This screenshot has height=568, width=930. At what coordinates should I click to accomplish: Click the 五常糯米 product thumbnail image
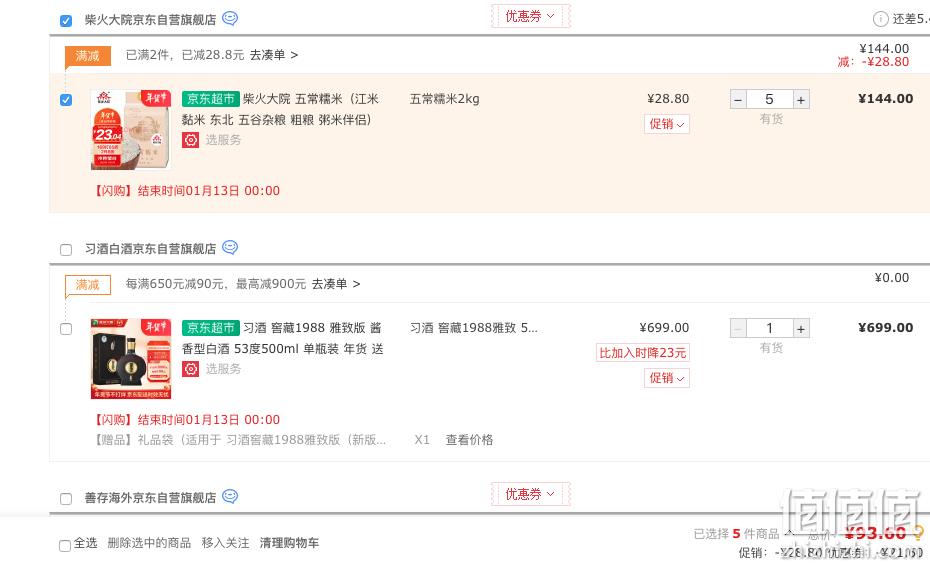tap(131, 130)
